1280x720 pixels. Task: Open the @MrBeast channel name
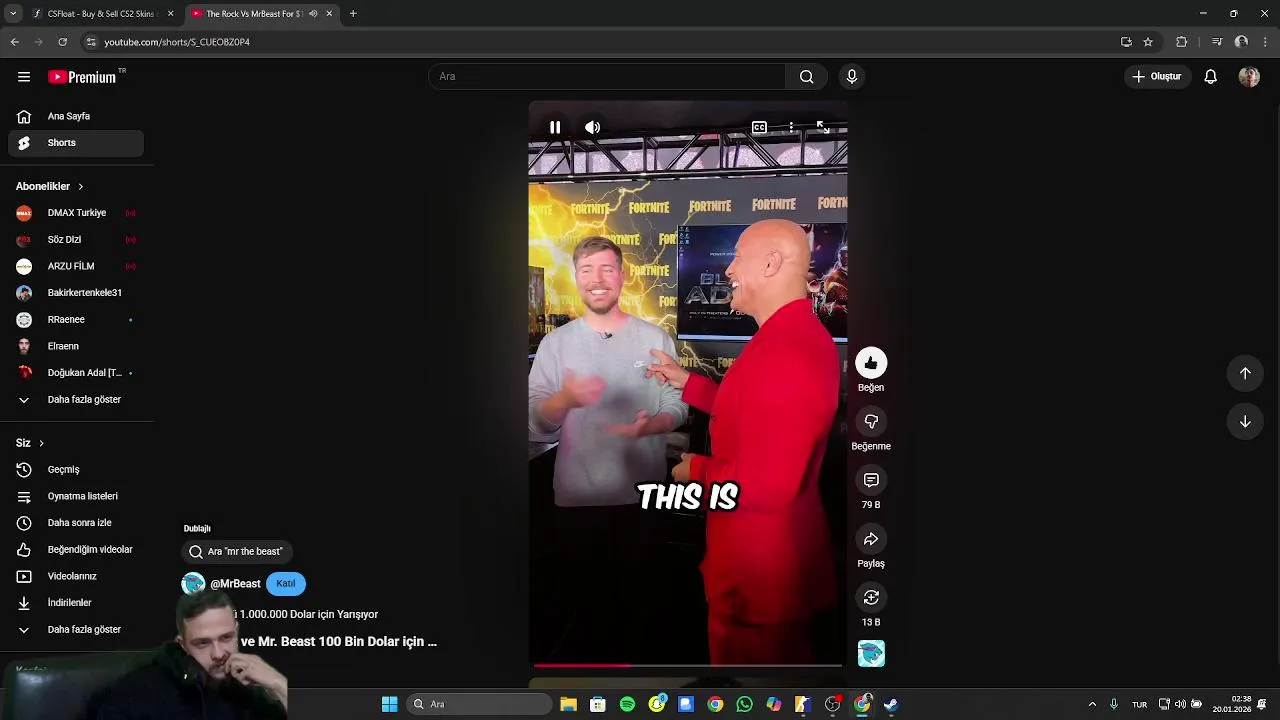[x=235, y=584]
